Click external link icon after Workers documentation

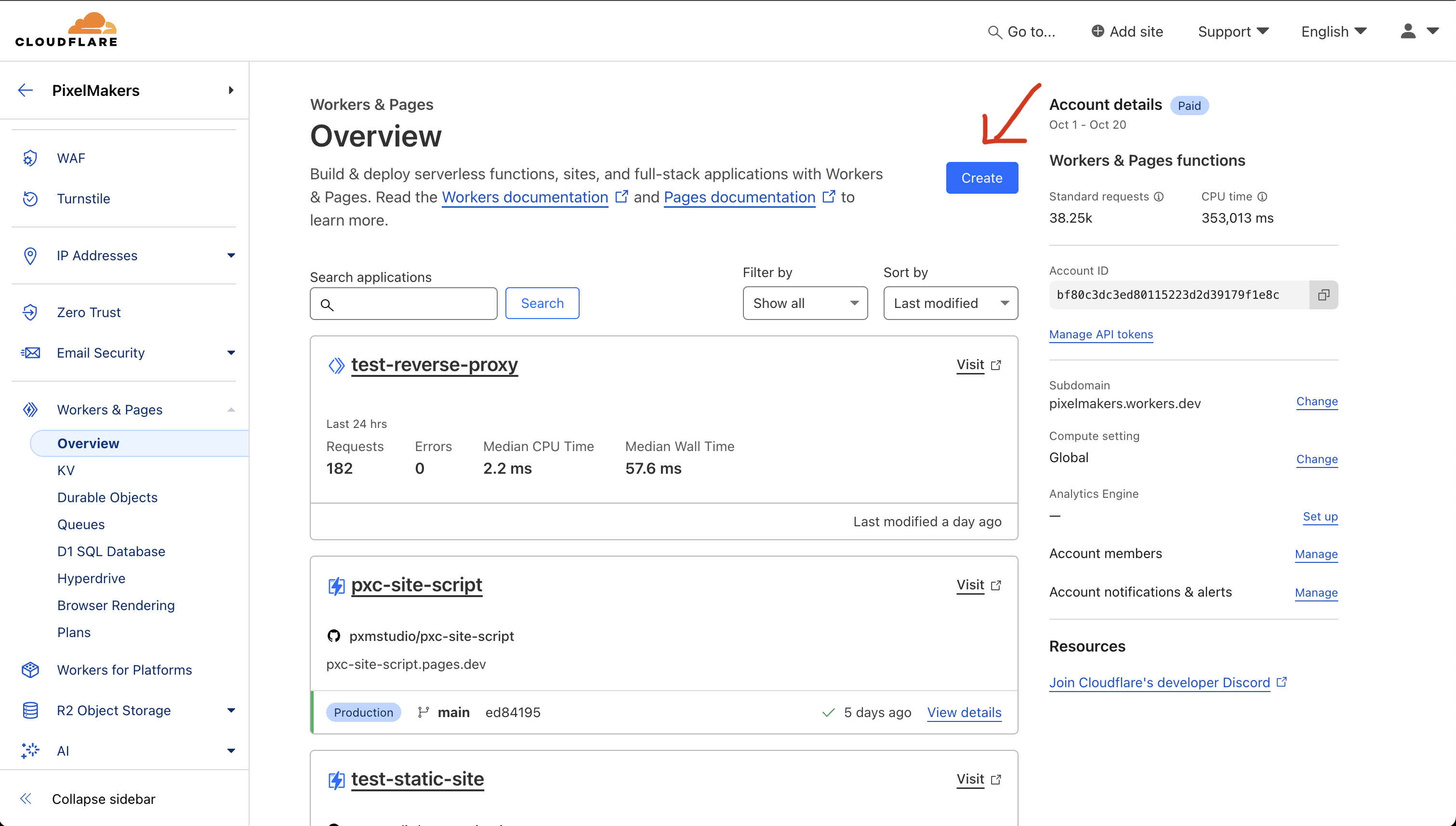(x=622, y=196)
